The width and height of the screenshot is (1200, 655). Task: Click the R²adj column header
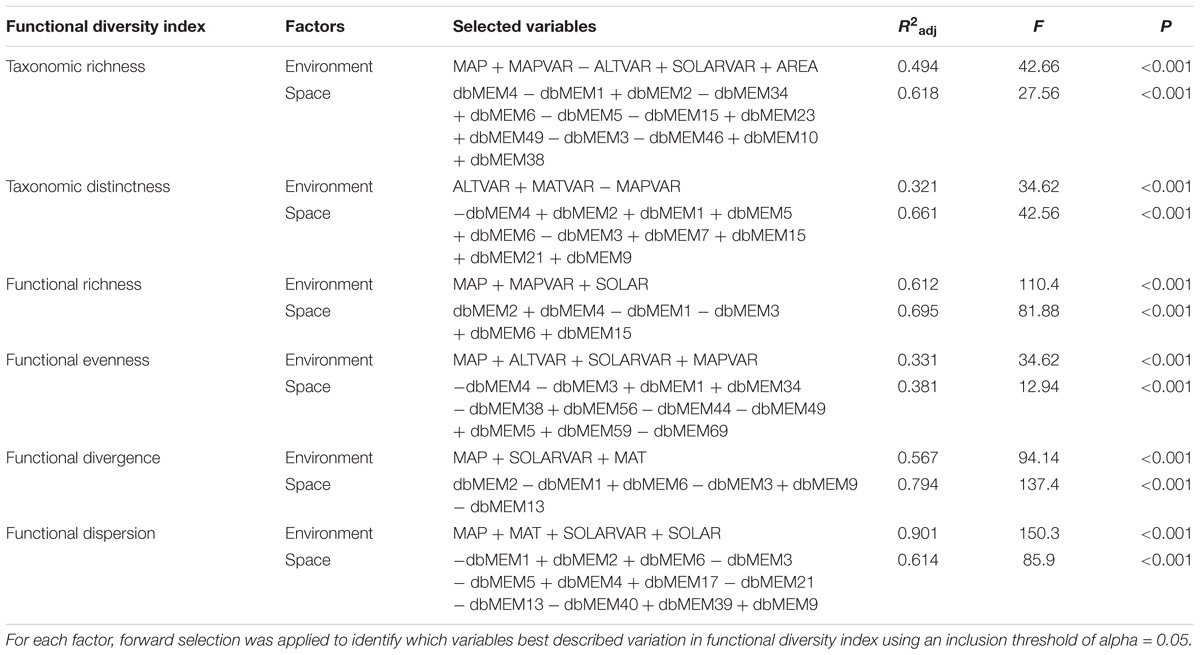click(917, 27)
